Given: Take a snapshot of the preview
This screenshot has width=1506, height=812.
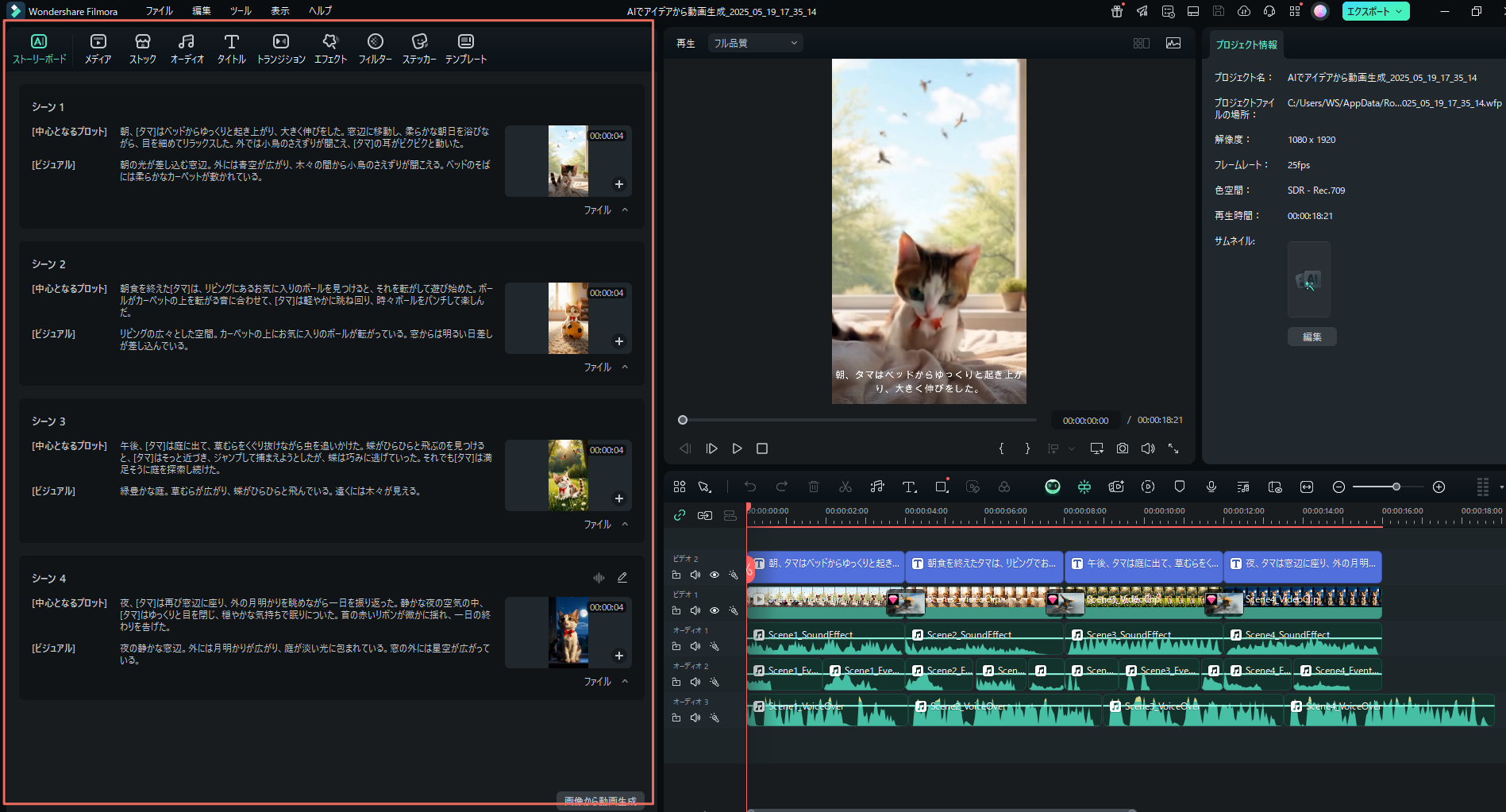Looking at the screenshot, I should tap(1122, 448).
